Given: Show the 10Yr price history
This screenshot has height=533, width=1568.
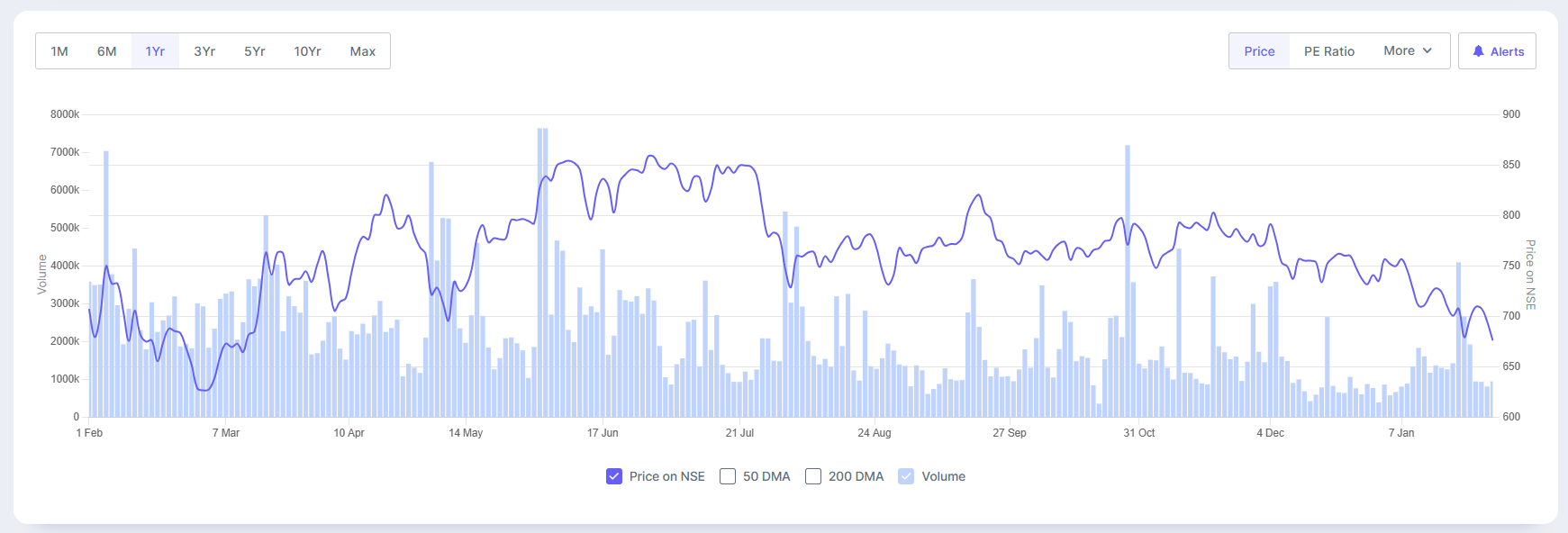Looking at the screenshot, I should pos(307,51).
